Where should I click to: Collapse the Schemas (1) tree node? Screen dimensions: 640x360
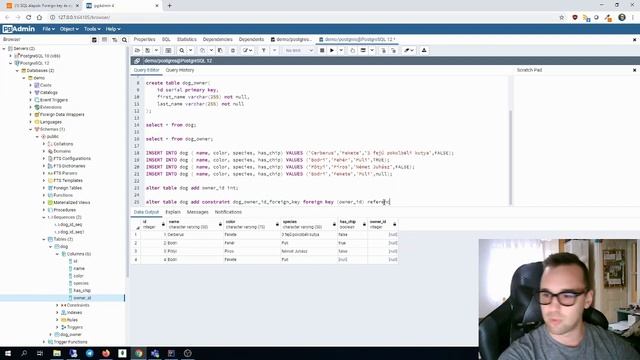tap(31, 129)
